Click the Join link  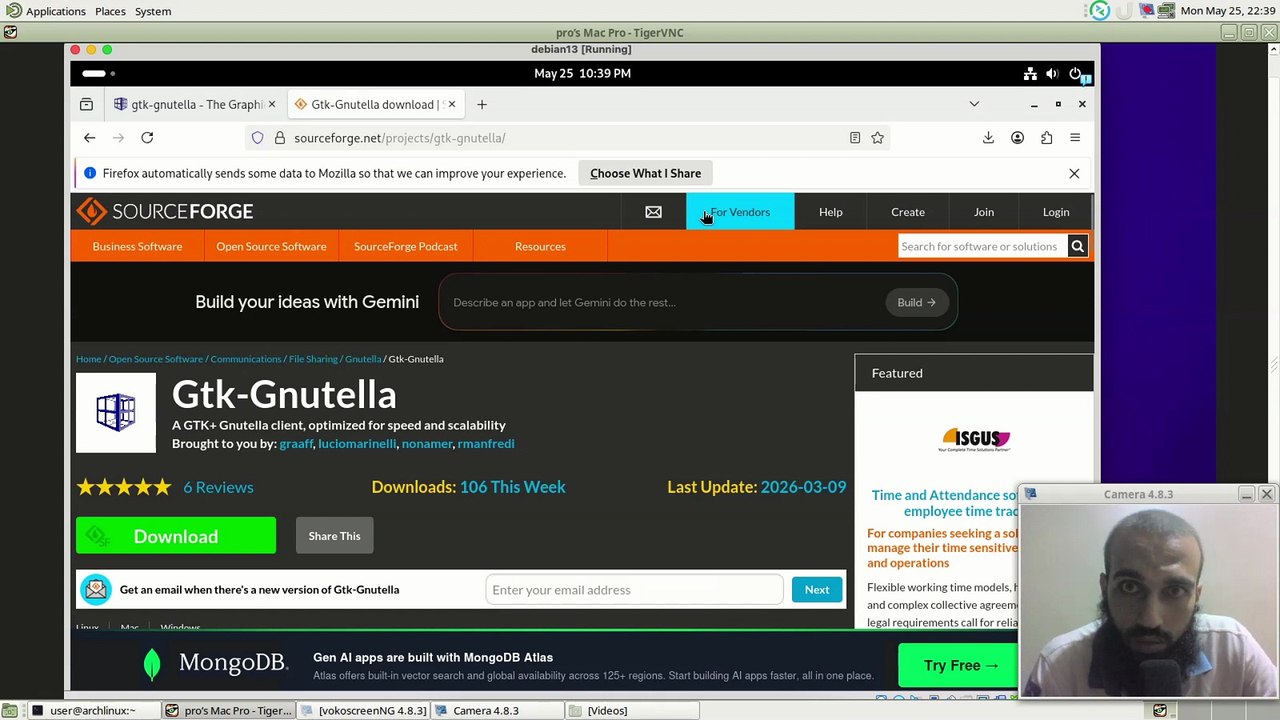click(x=984, y=212)
